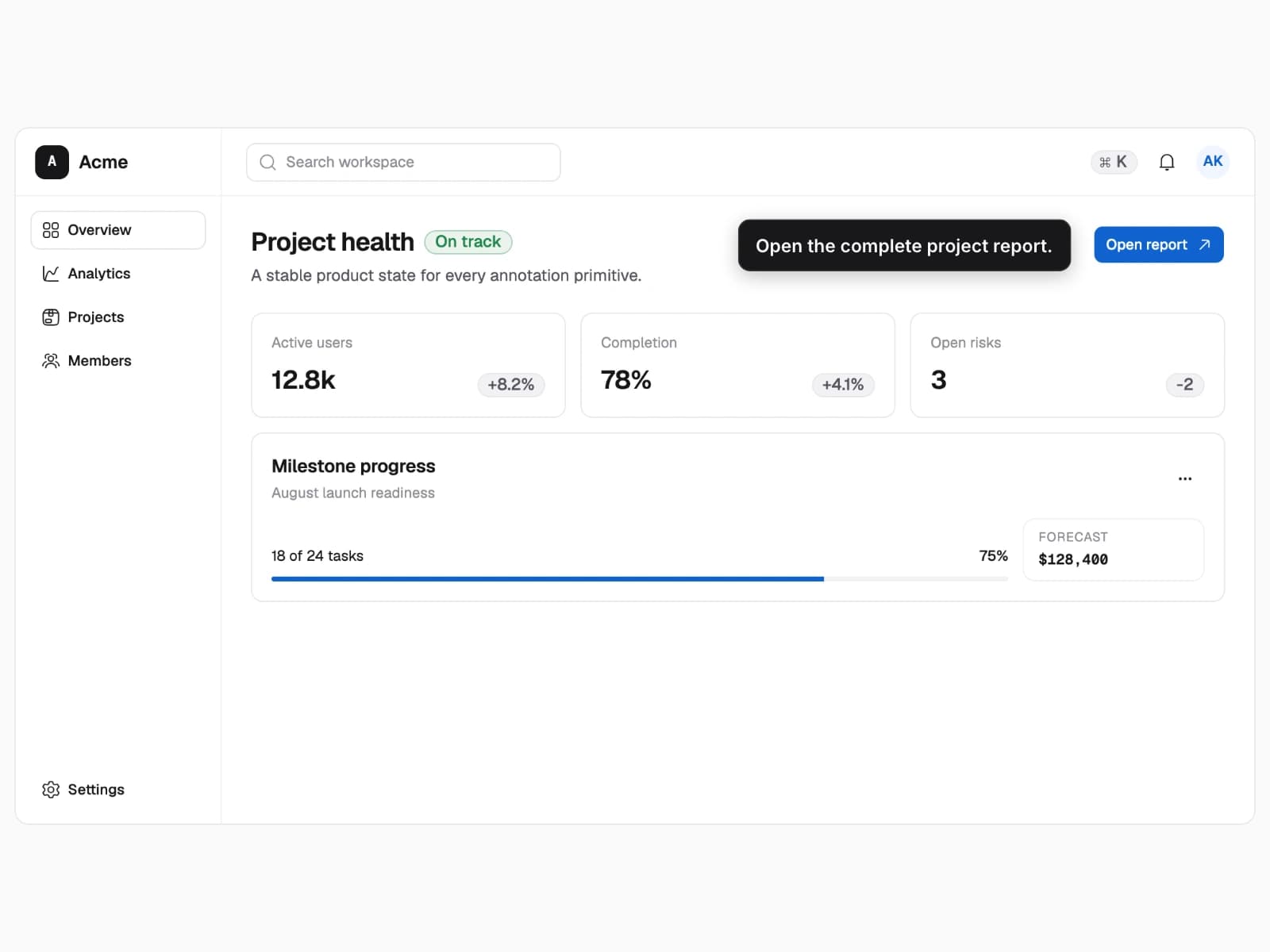Open AK user avatar menu

1213,162
